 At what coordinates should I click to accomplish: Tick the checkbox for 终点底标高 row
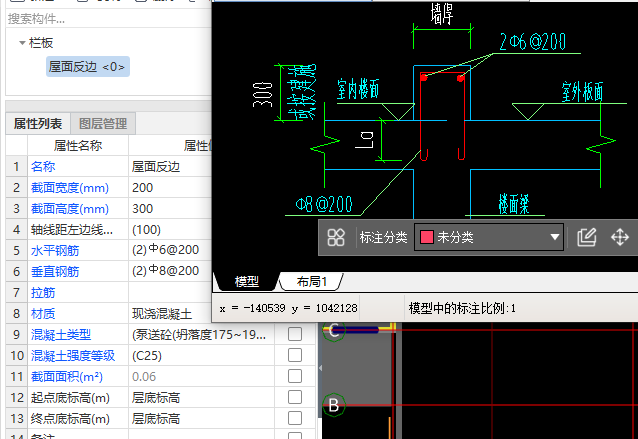click(295, 419)
